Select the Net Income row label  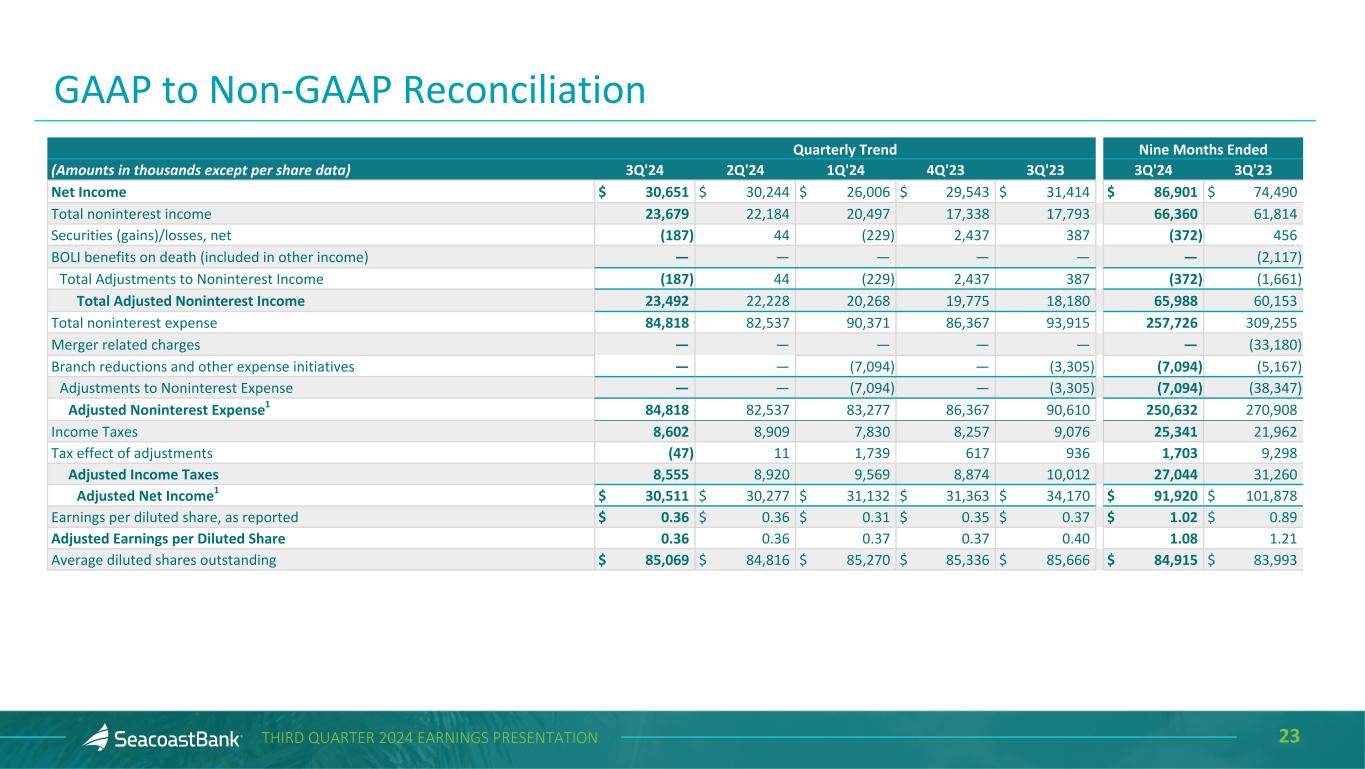tap(89, 192)
